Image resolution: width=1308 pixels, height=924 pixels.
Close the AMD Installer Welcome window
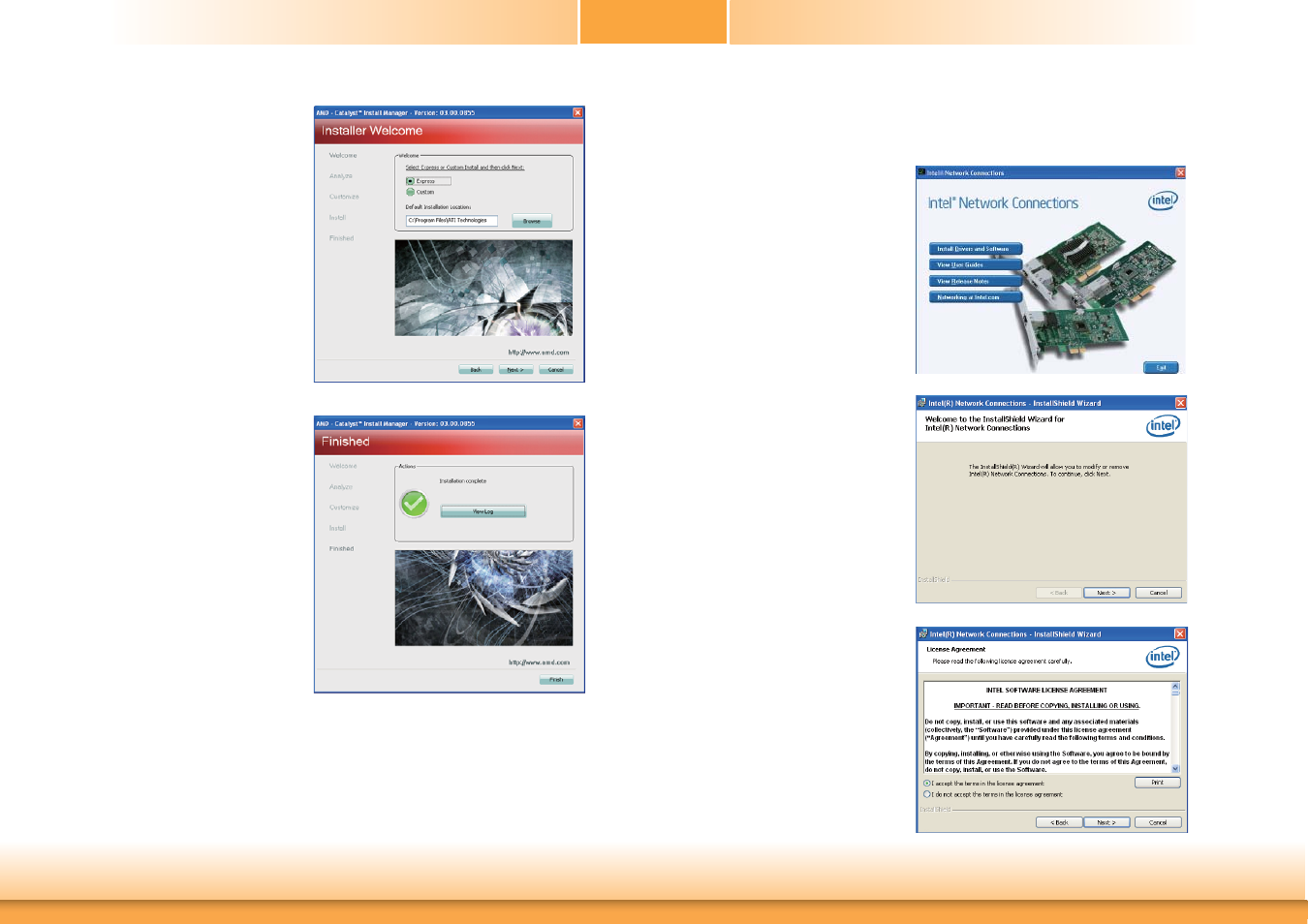[x=577, y=112]
